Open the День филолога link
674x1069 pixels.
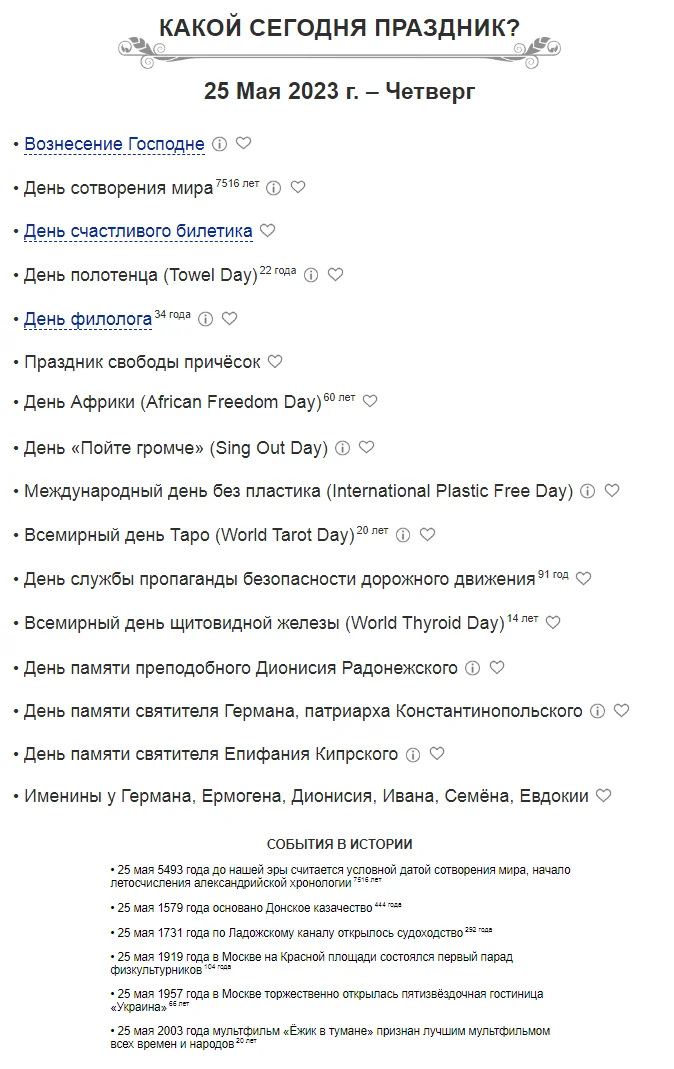point(88,319)
